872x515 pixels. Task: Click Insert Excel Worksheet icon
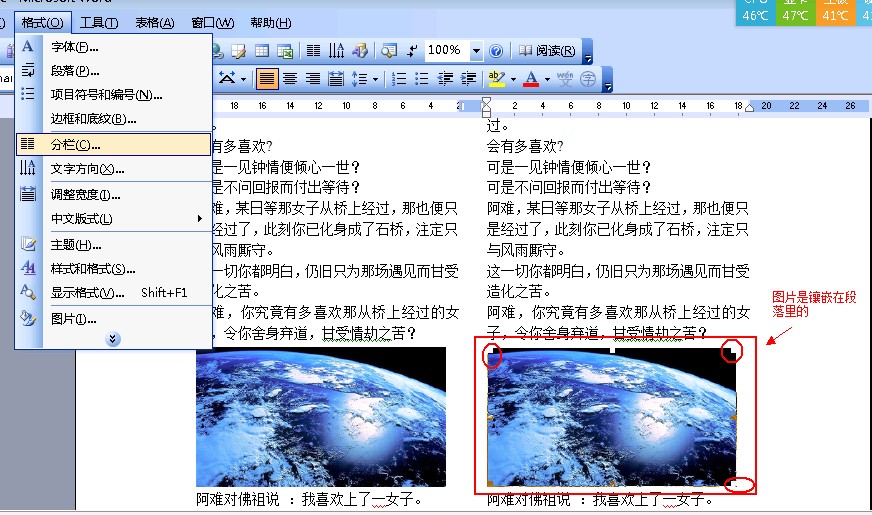(285, 51)
